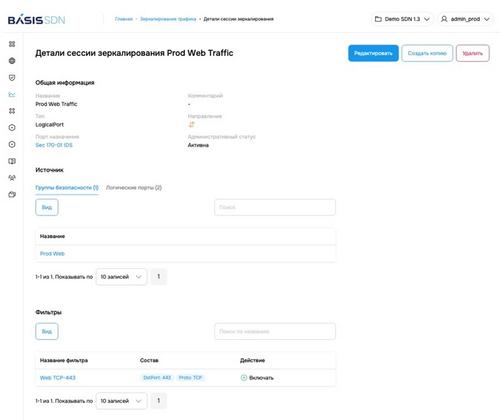Click the user icon beside admin_prod
Image resolution: width=500 pixels, height=420 pixels.
pos(444,19)
